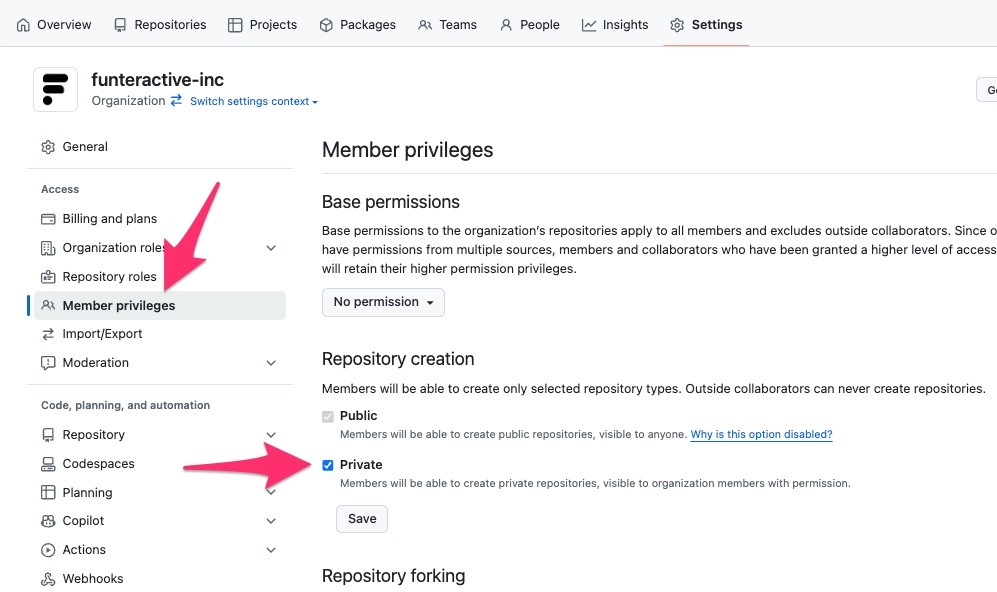Image resolution: width=997 pixels, height=592 pixels.
Task: Click the Repository creation heading
Action: click(x=398, y=359)
